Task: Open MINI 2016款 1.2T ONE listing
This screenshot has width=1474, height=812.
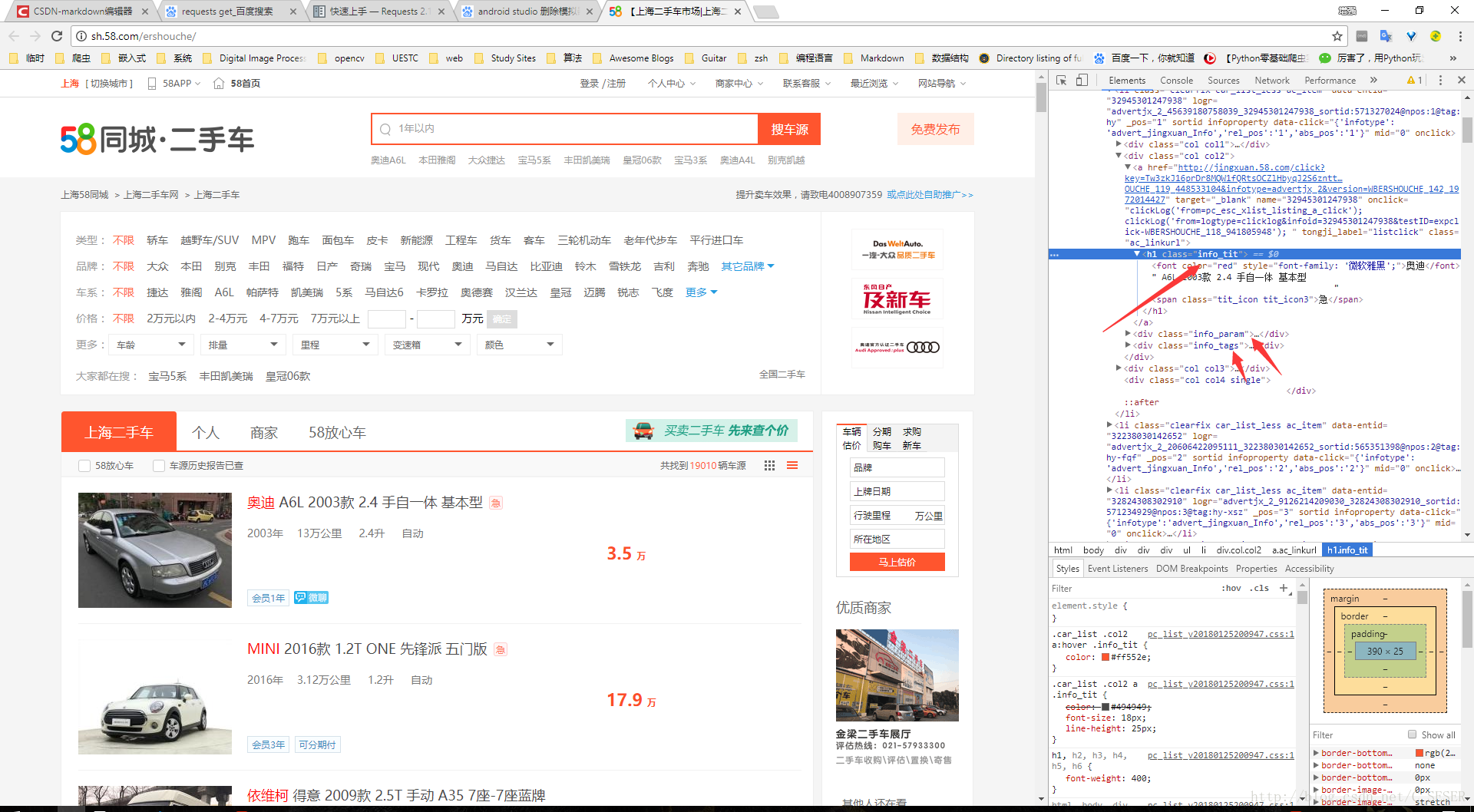Action: [367, 649]
